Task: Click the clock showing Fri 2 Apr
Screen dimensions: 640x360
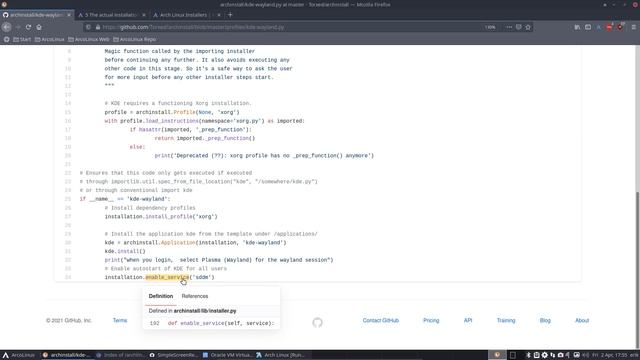Action: pyautogui.click(x=609, y=355)
